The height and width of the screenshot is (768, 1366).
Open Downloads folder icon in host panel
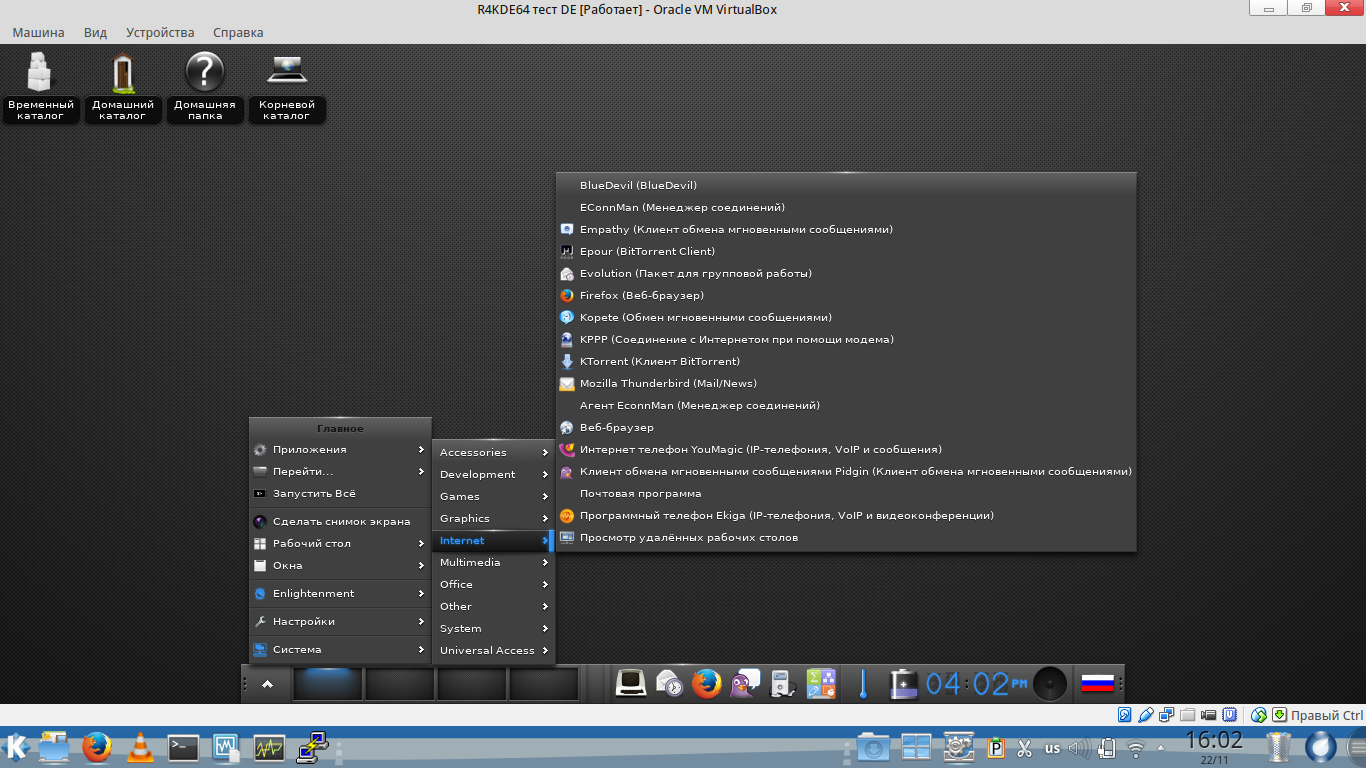point(873,747)
